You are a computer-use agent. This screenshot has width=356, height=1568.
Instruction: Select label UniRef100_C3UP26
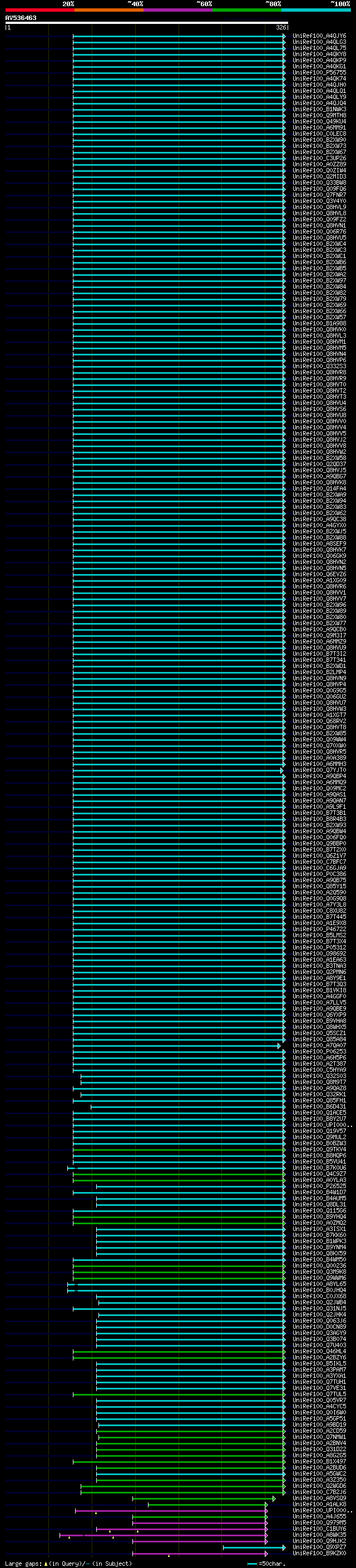pyautogui.click(x=319, y=159)
